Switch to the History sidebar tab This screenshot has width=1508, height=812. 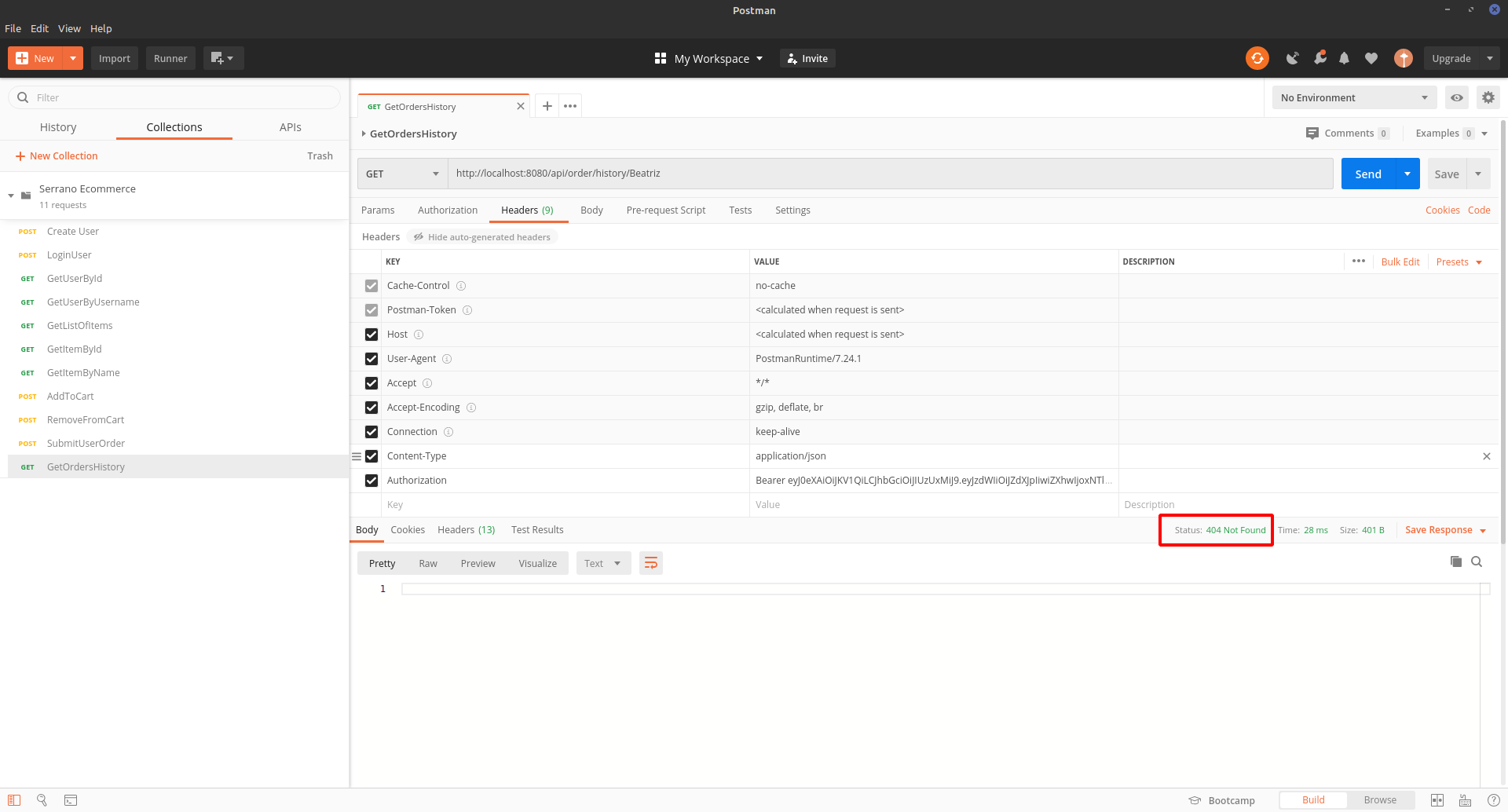(x=58, y=127)
